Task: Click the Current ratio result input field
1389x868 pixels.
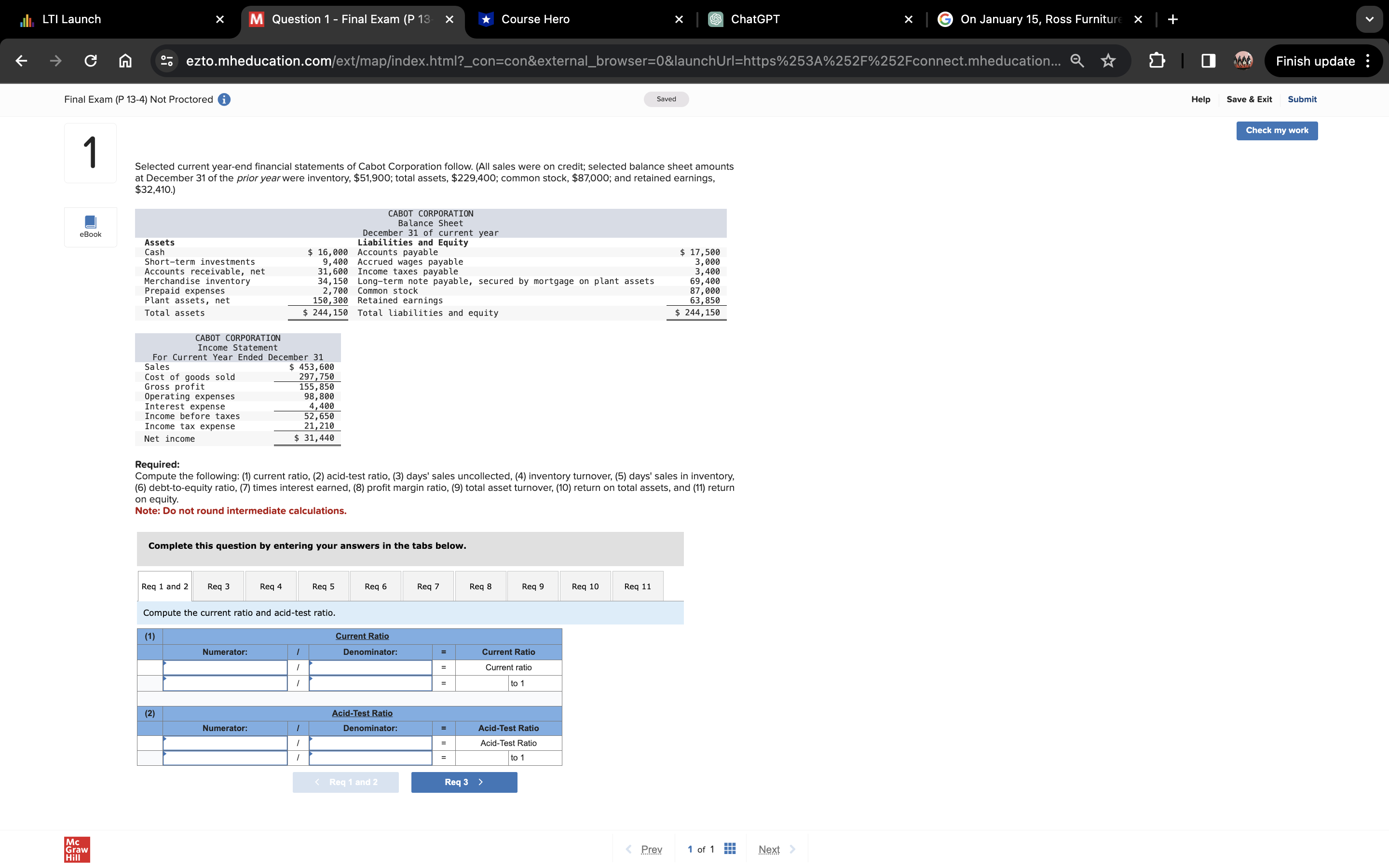Action: tap(481, 683)
